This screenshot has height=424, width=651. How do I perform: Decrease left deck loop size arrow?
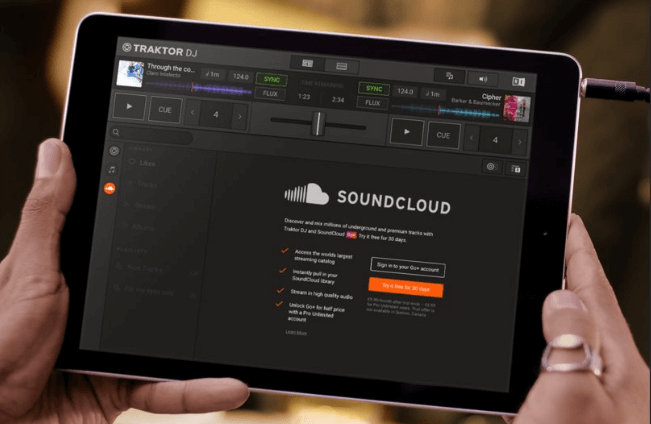192,112
